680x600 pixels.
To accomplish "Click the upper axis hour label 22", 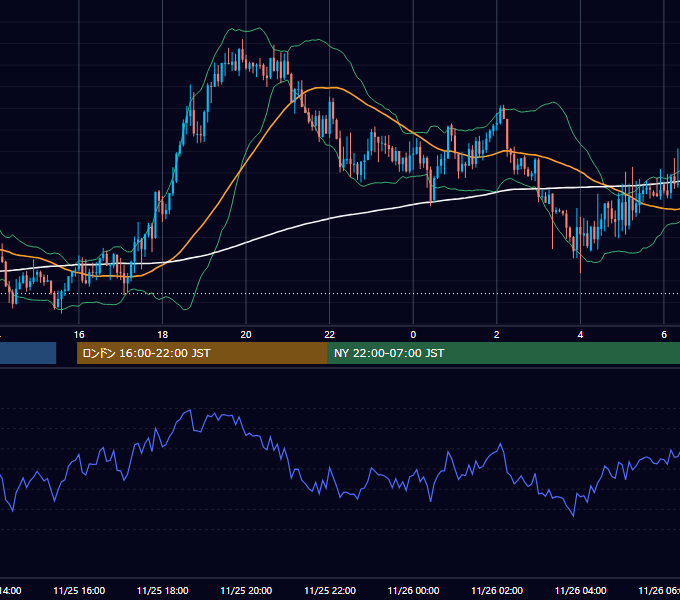I will [330, 335].
